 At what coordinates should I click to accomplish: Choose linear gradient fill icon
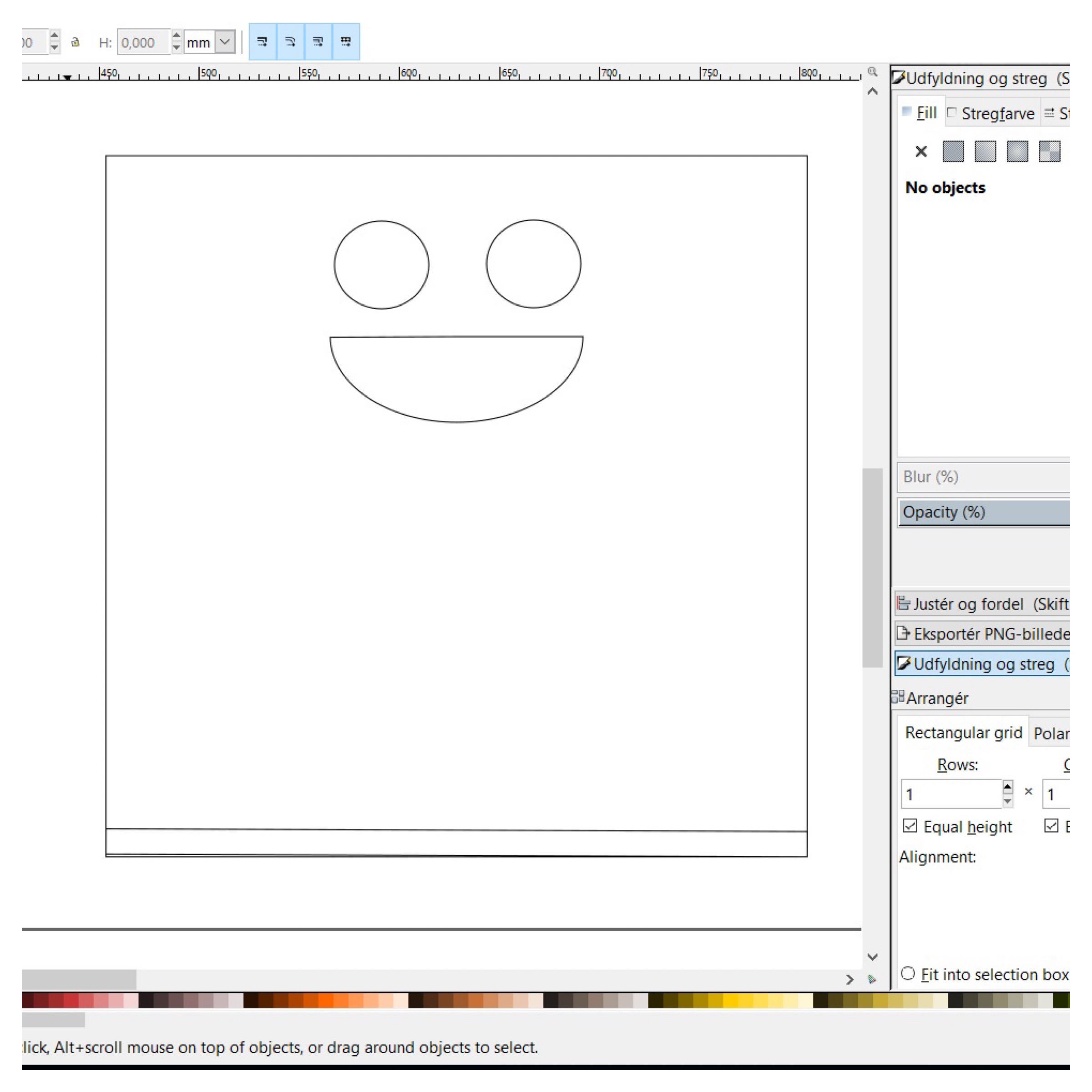click(985, 152)
